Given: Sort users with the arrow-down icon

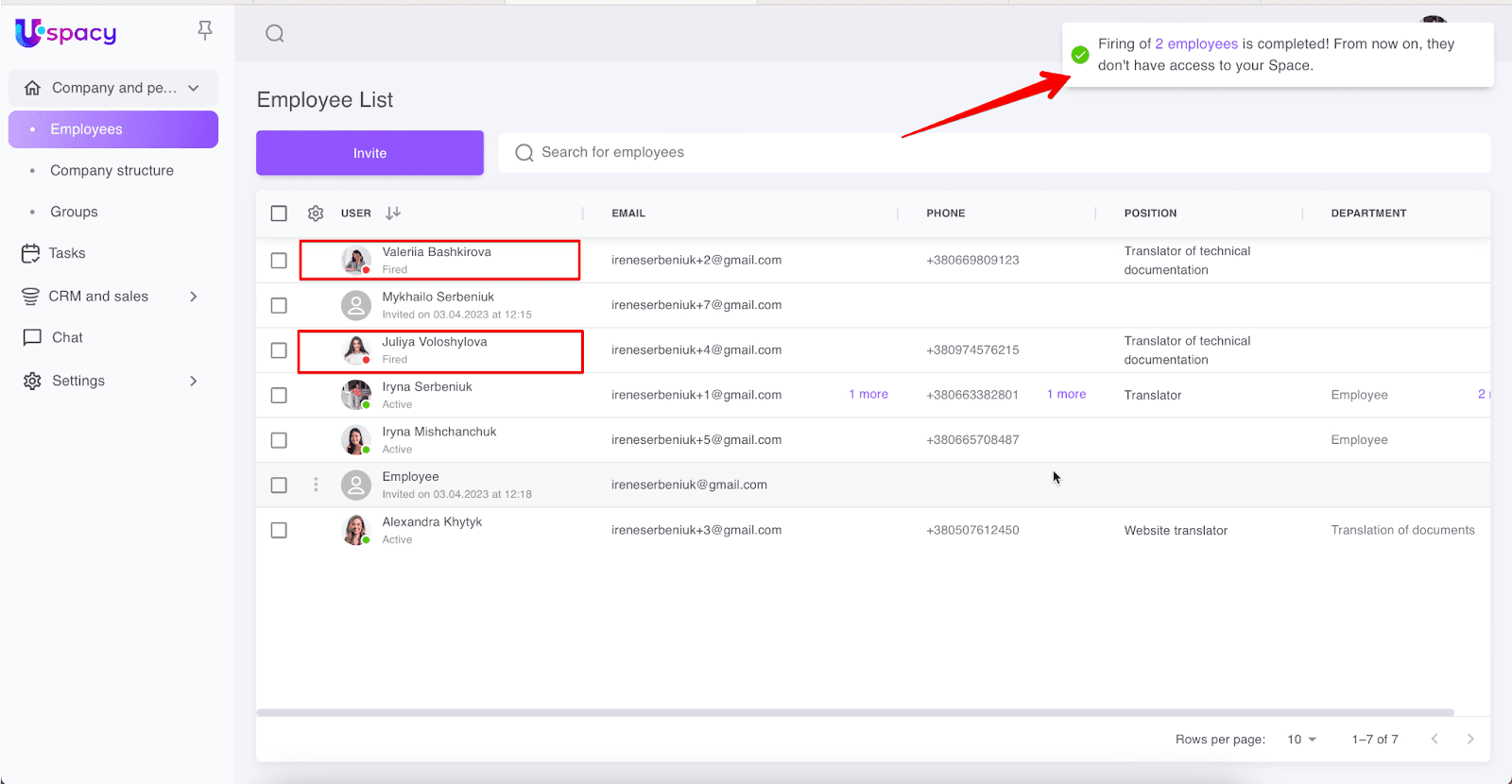Looking at the screenshot, I should [393, 213].
